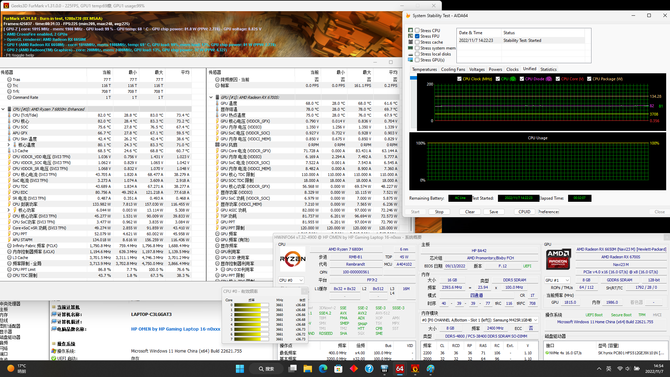Open the CPU #0 selector dropdown
Image resolution: width=670 pixels, height=377 pixels.
291,280
